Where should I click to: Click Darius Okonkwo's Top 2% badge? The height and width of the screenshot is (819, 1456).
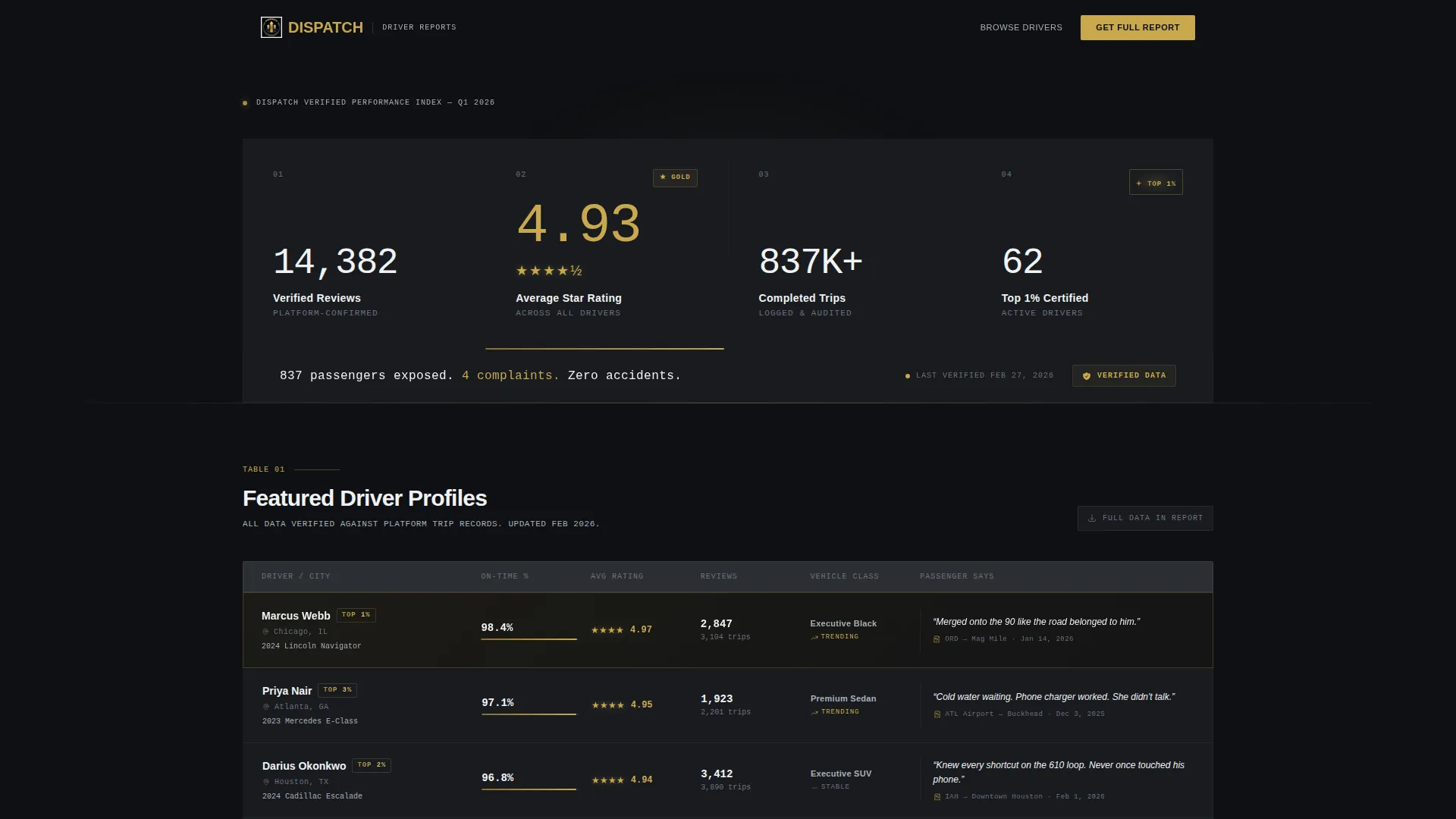coord(372,765)
